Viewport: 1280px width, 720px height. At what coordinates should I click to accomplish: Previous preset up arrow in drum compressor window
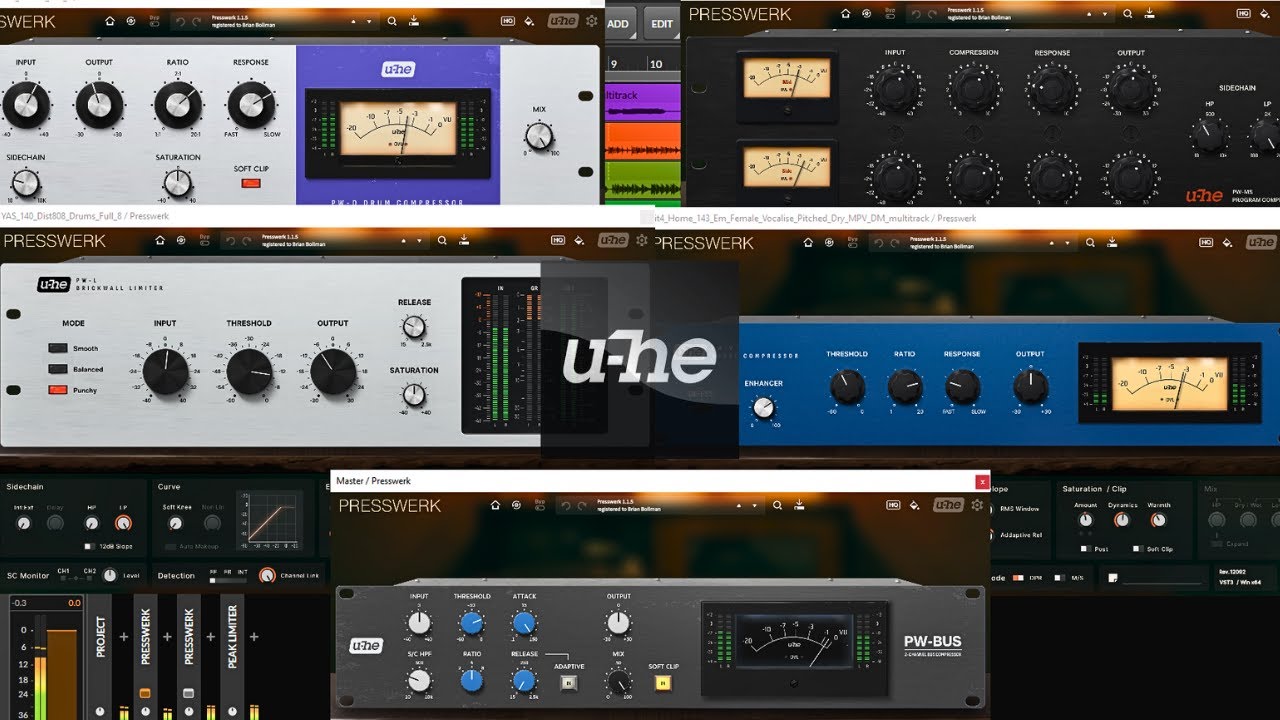point(354,20)
